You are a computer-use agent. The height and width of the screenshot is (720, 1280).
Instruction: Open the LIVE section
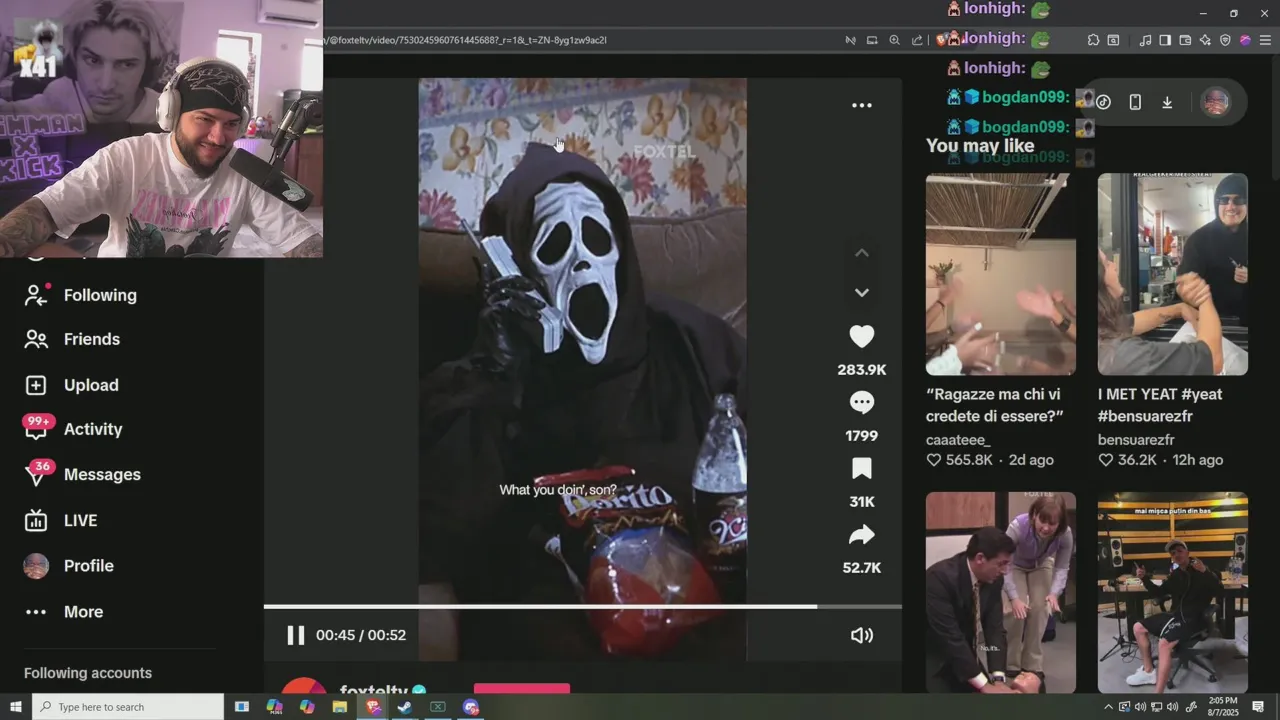[60, 520]
